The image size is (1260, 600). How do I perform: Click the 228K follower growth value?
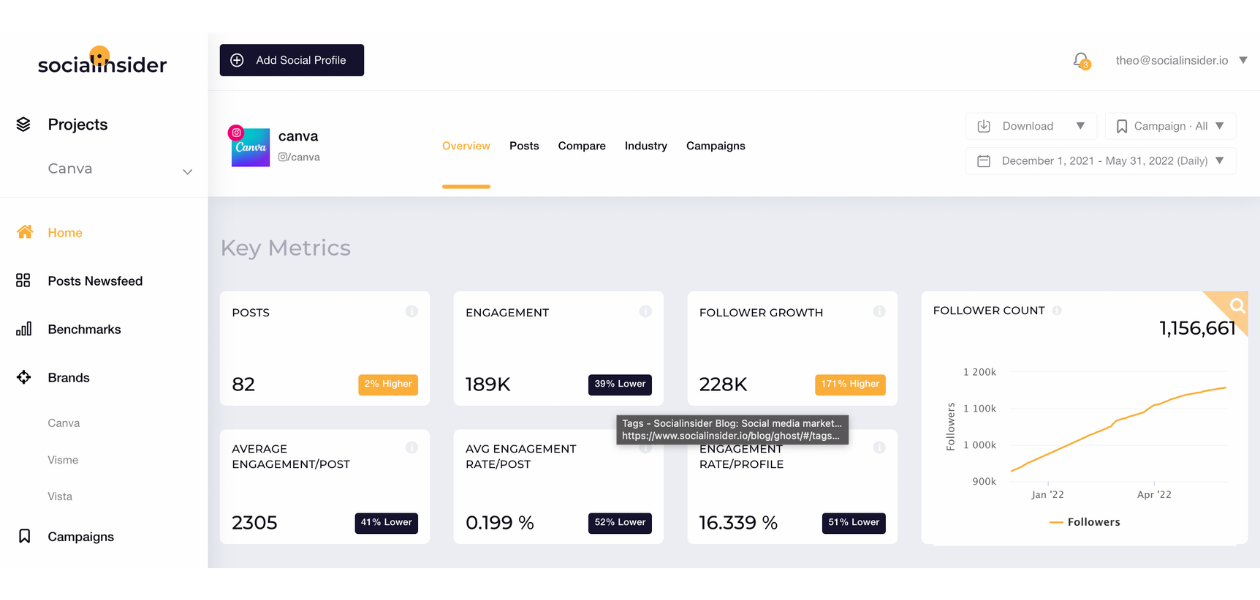[x=723, y=384]
